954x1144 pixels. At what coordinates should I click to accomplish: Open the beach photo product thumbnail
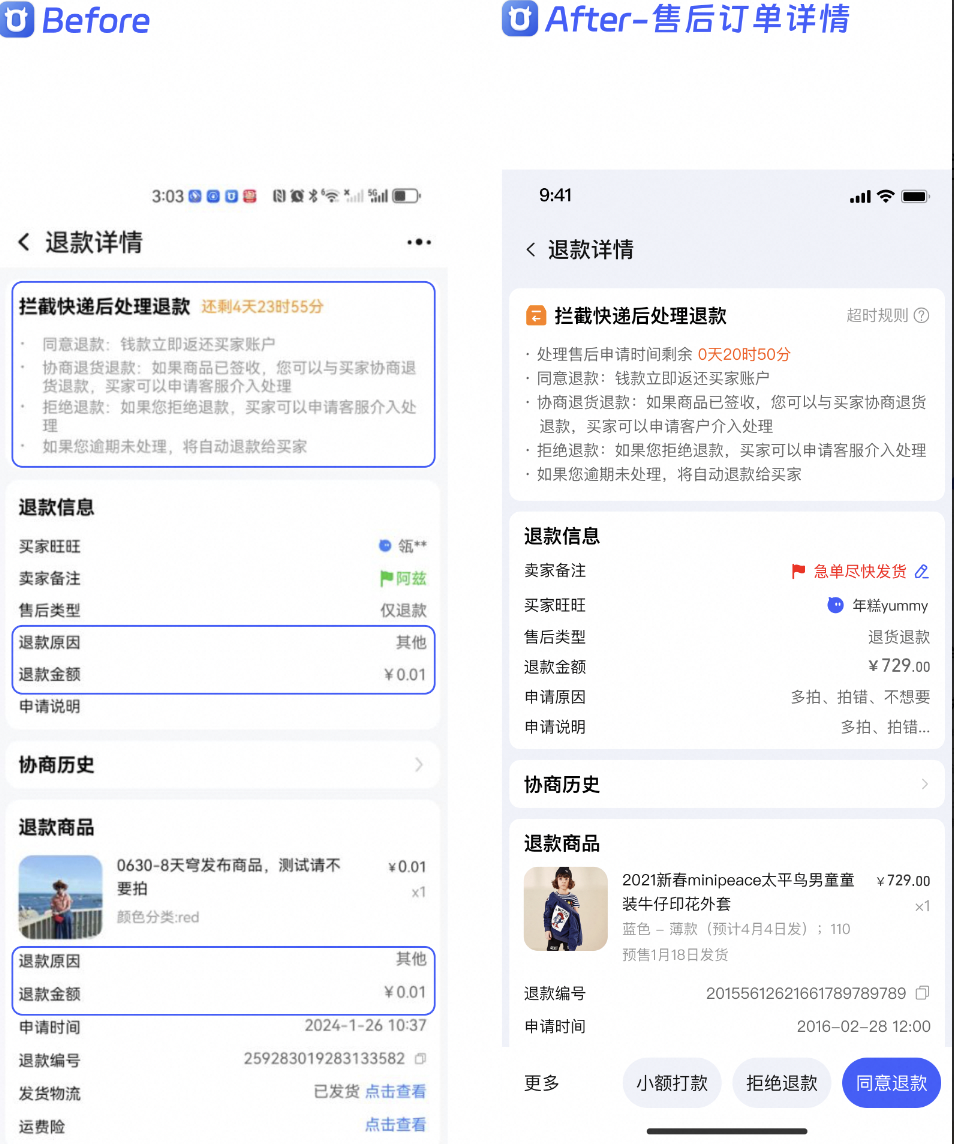(x=61, y=897)
